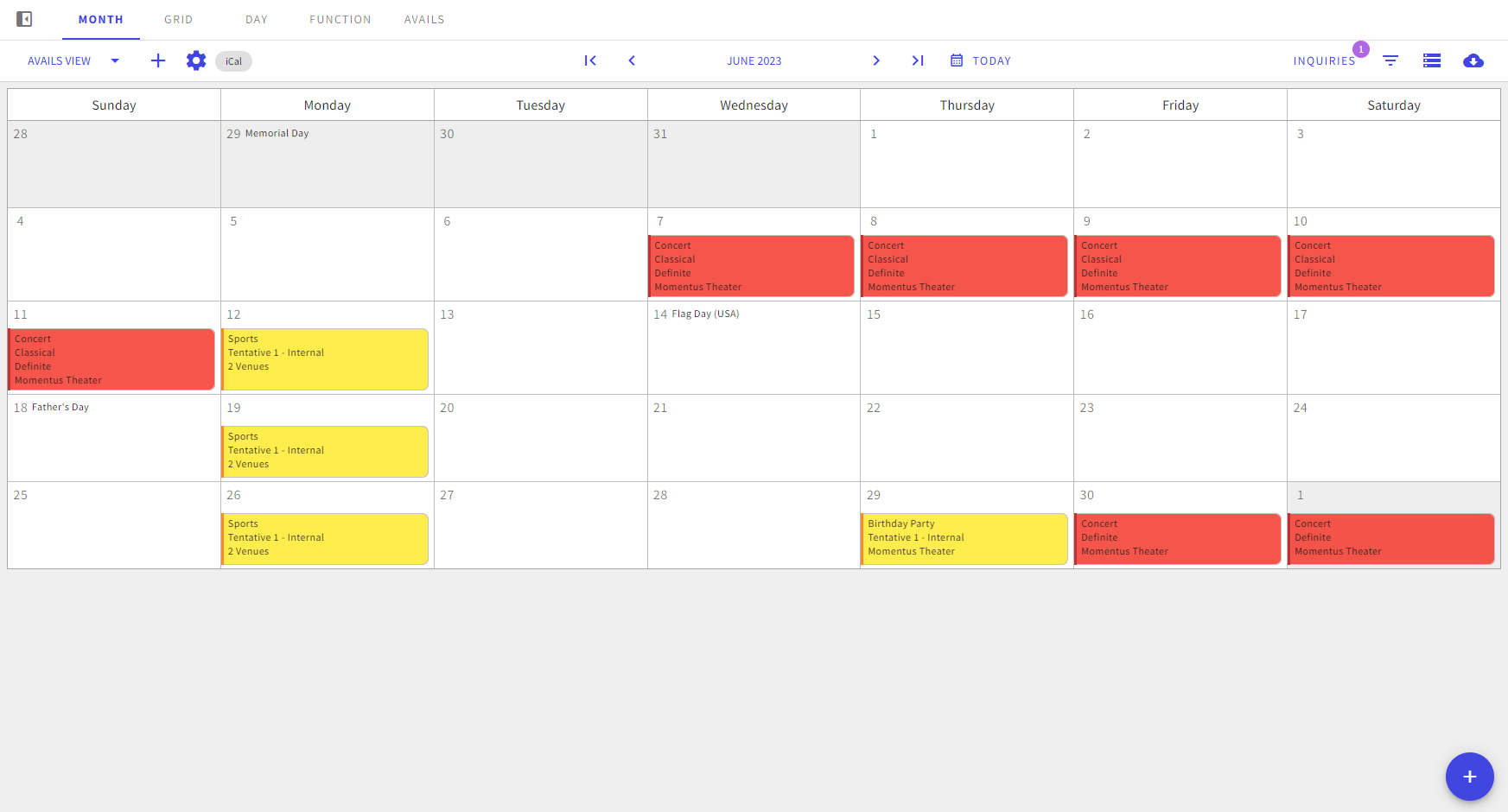
Task: Click the floating add event button
Action: [1470, 777]
